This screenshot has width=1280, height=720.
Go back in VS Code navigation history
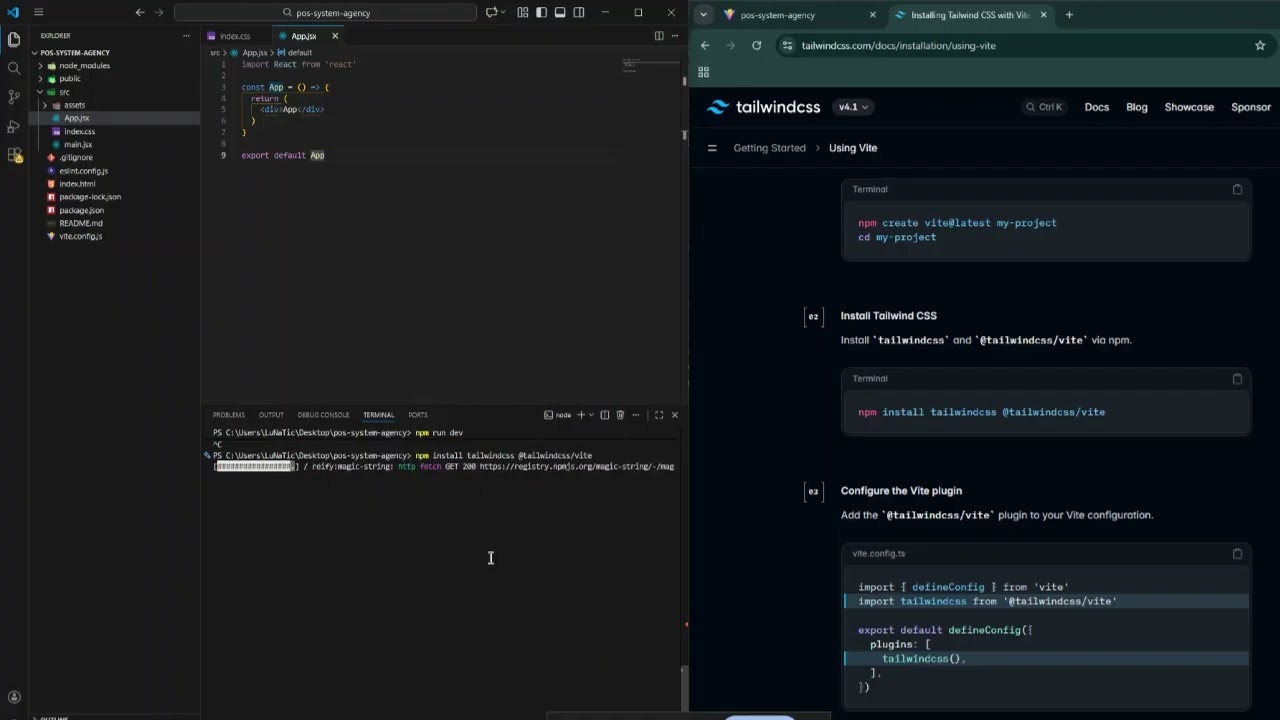pos(140,12)
